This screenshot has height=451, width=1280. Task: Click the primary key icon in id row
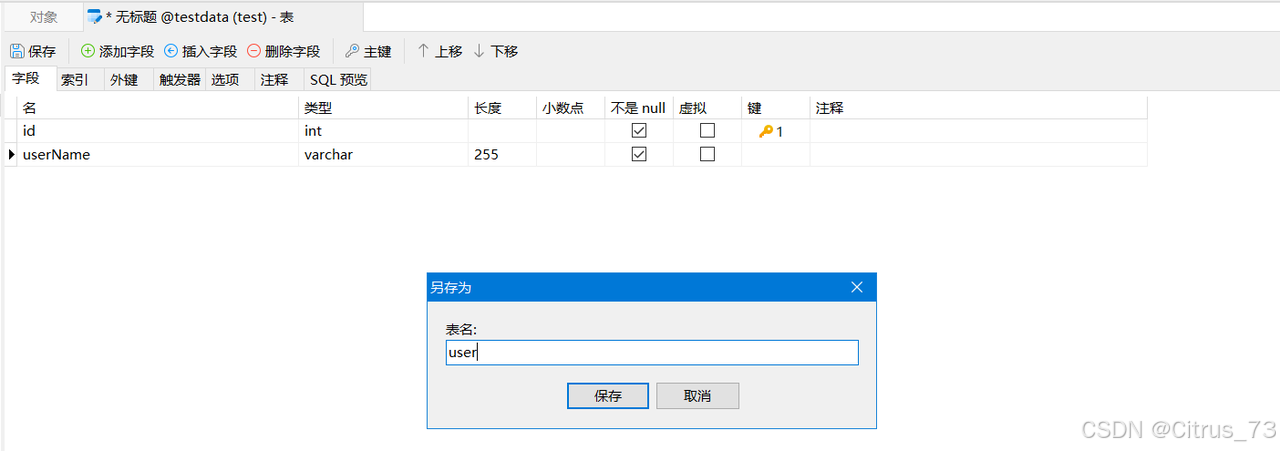(x=766, y=131)
